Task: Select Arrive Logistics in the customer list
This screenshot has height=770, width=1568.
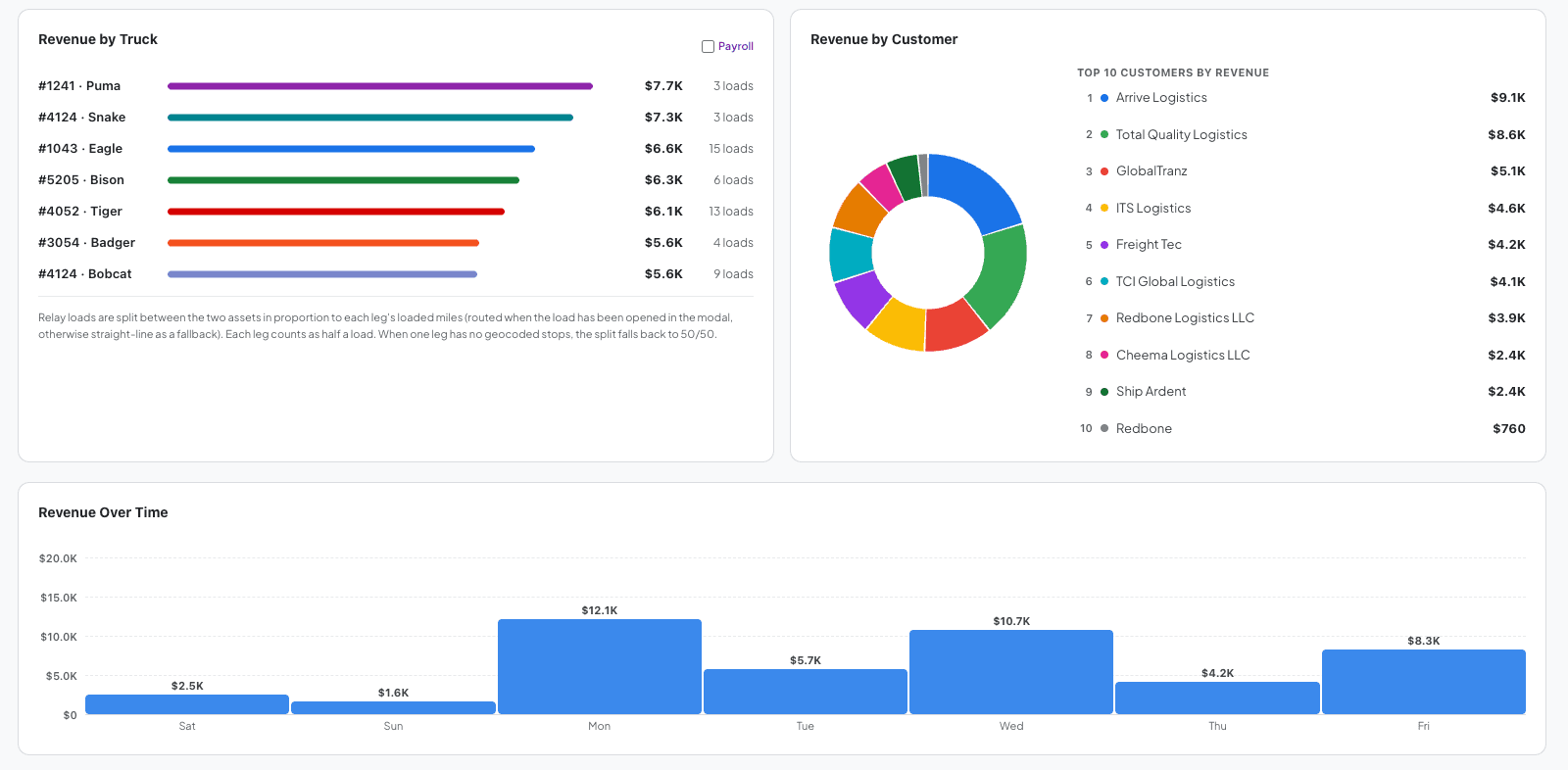Action: tap(1161, 98)
